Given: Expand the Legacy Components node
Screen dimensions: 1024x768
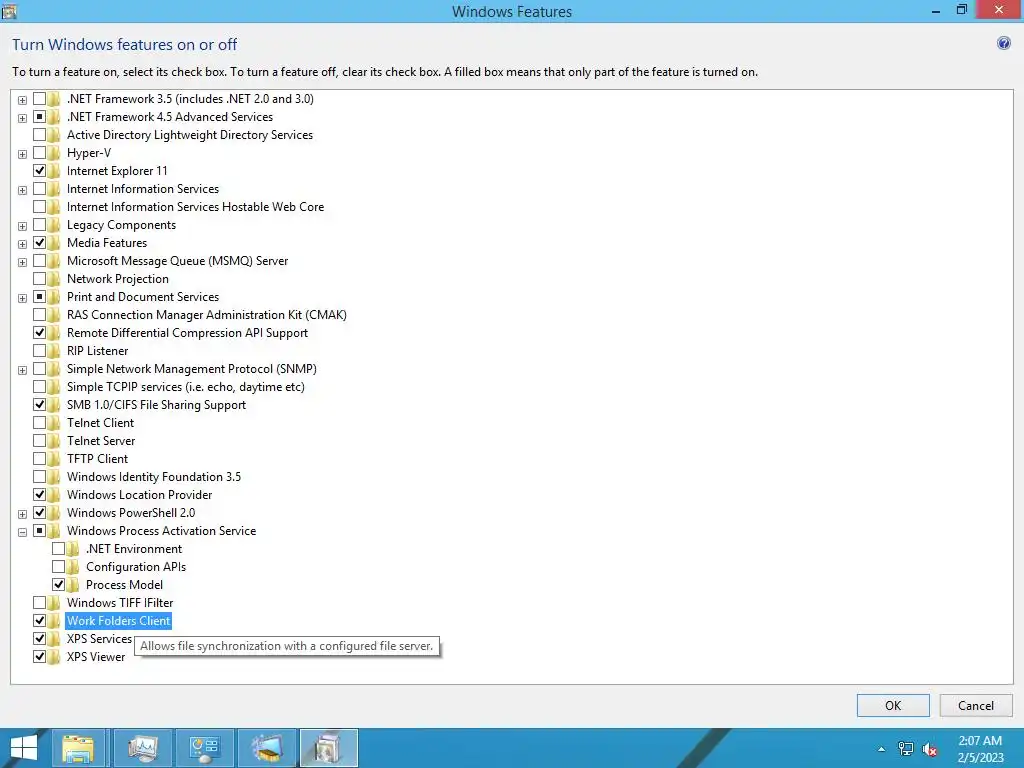Looking at the screenshot, I should (x=22, y=226).
